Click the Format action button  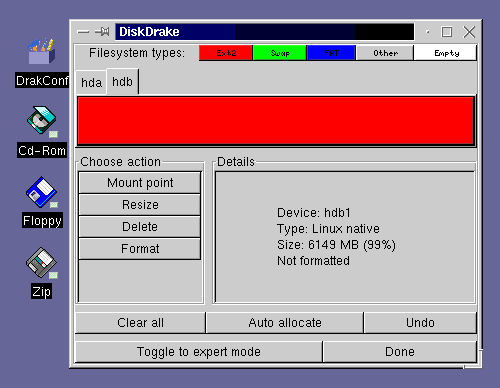140,249
